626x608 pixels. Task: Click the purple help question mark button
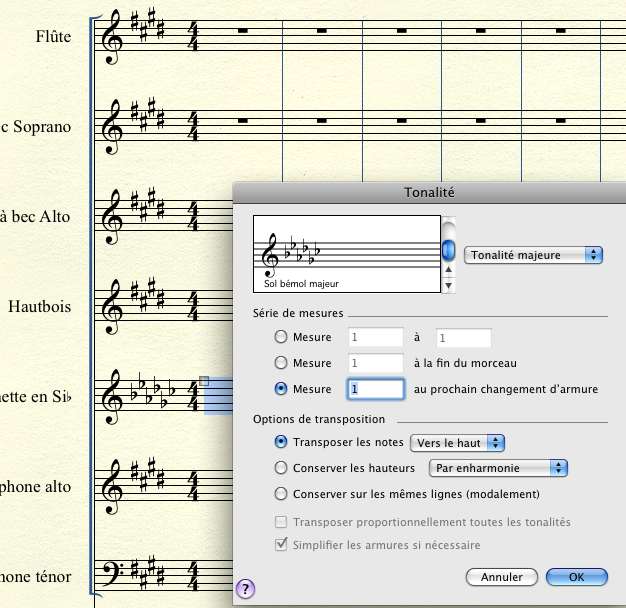click(x=245, y=589)
